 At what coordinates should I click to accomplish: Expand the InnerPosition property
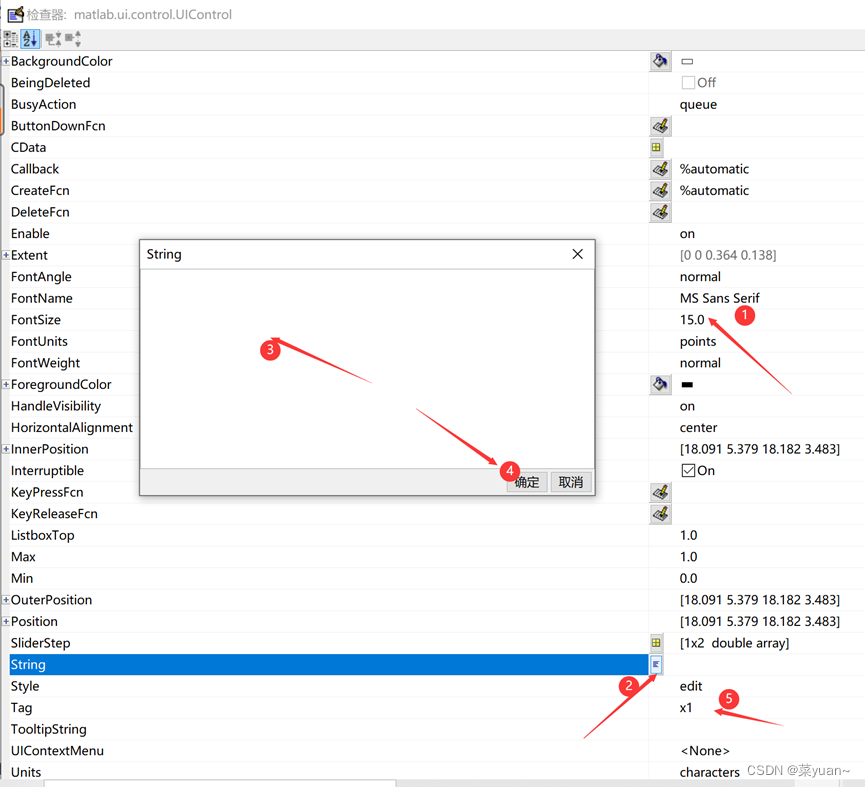[6, 449]
